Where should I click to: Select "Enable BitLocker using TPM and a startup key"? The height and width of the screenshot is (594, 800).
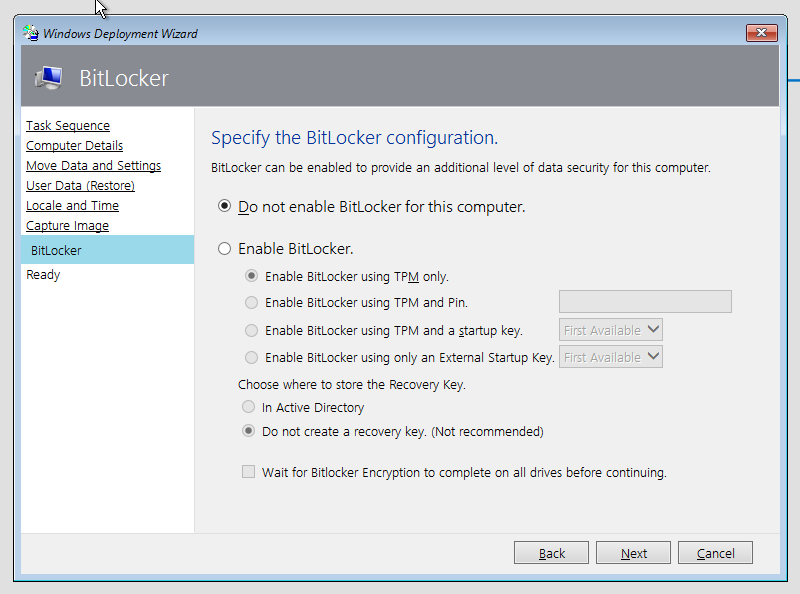click(x=252, y=330)
